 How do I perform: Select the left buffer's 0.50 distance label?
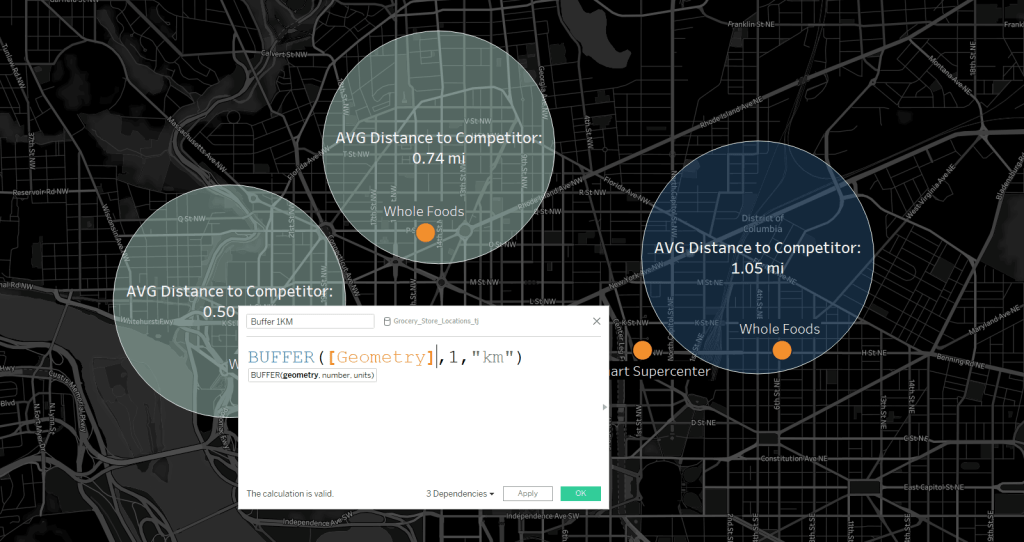point(219,312)
